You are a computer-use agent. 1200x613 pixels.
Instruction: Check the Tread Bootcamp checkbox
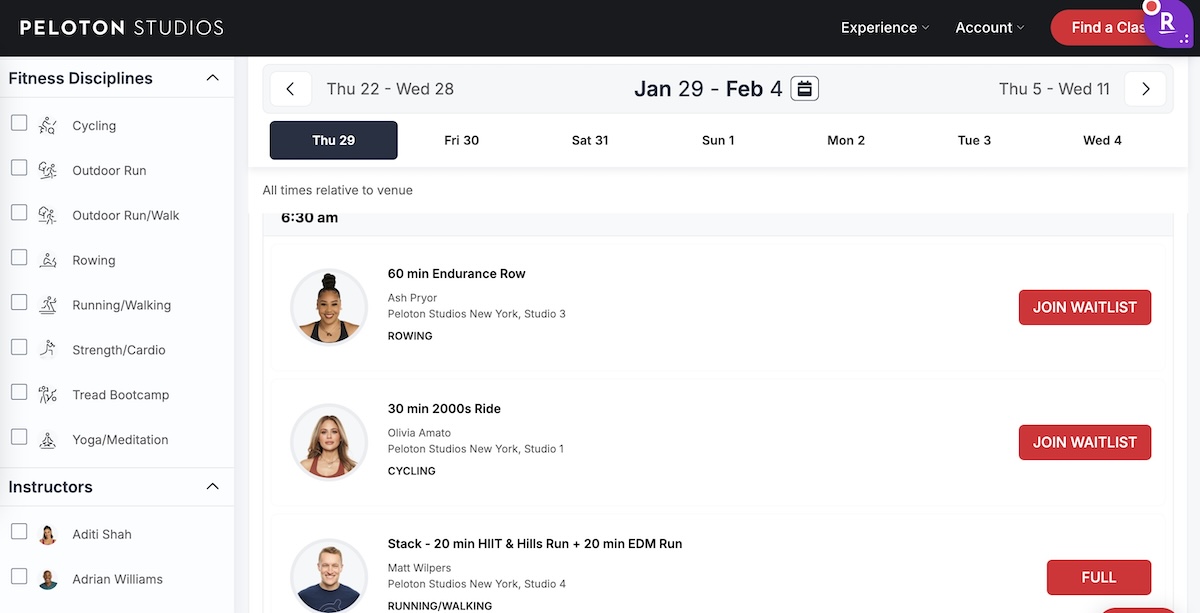point(19,392)
